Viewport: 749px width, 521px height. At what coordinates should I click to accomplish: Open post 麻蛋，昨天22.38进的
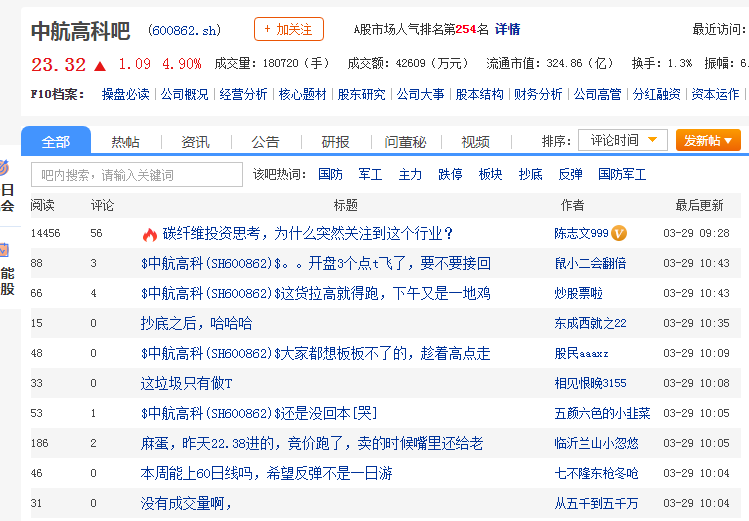(x=312, y=443)
